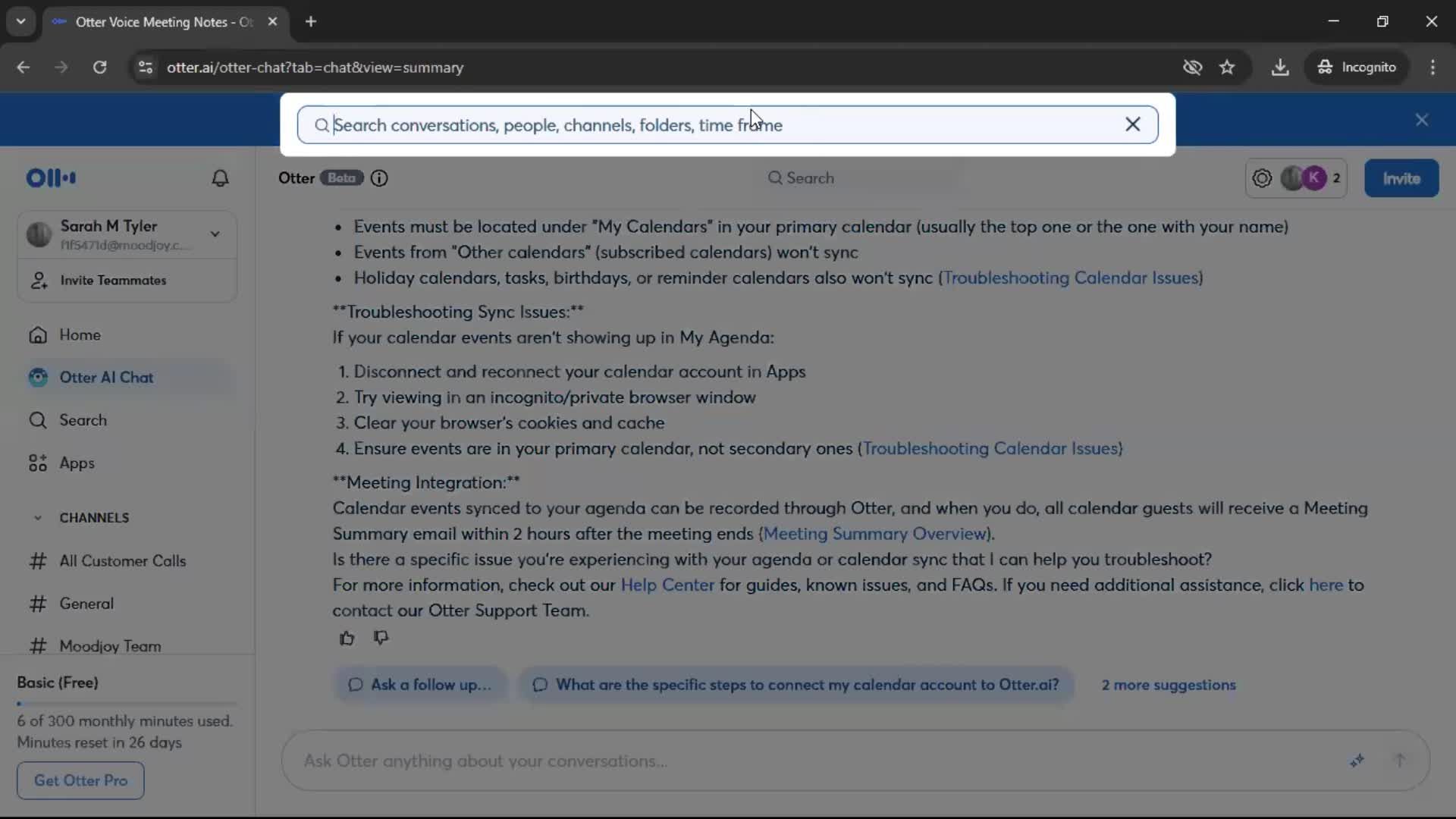Screen dimensions: 1456x819
Task: Open the chat settings gear icon
Action: coord(1262,178)
